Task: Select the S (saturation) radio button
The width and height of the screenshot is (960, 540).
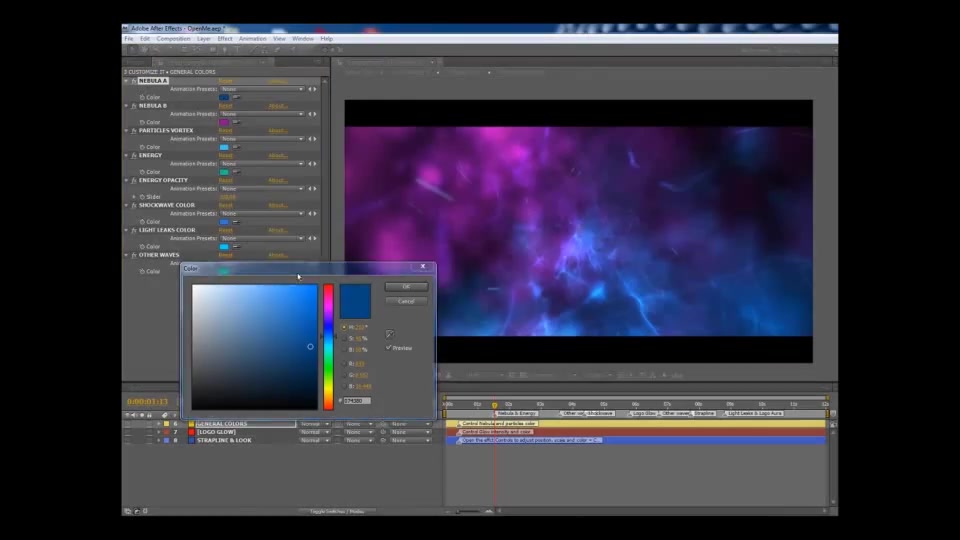Action: click(343, 339)
